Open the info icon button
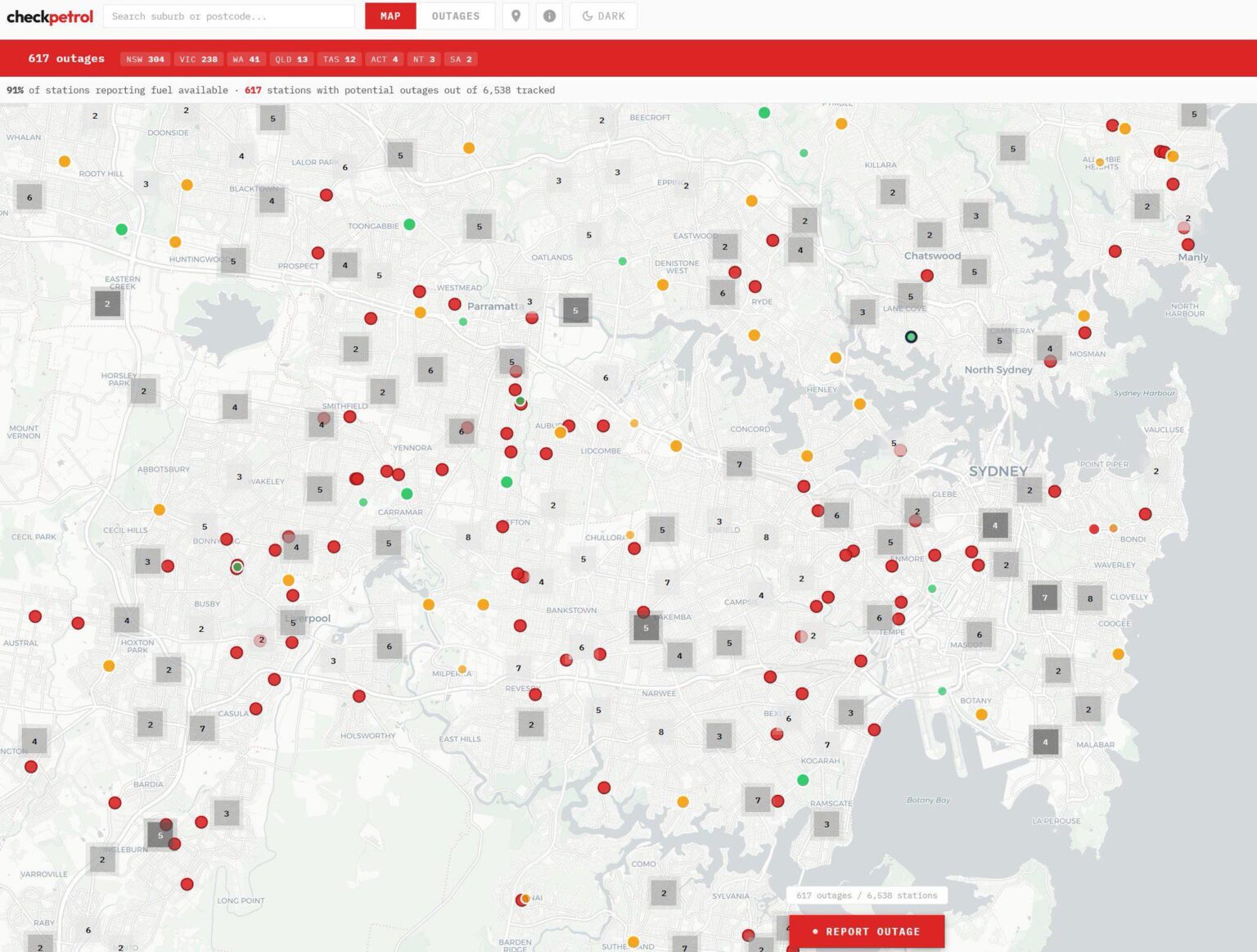The height and width of the screenshot is (952, 1257). (x=550, y=16)
